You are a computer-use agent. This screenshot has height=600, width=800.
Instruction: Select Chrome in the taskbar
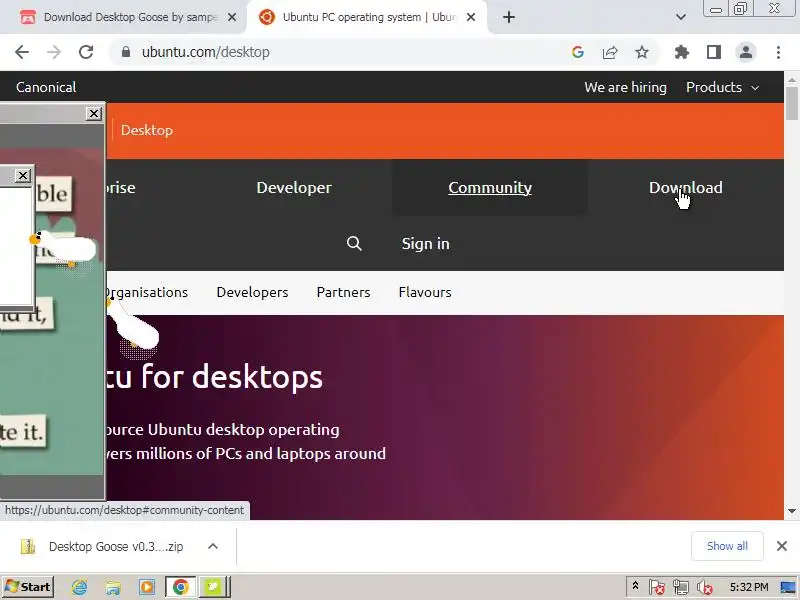(180, 587)
